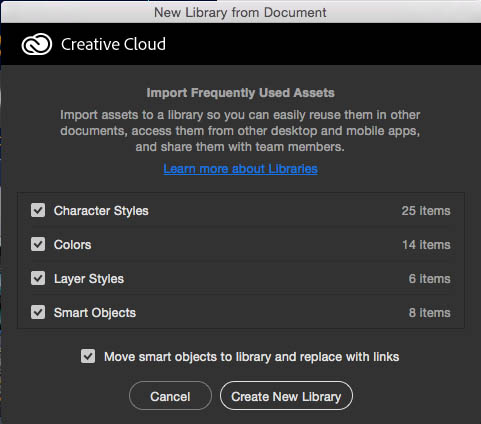Click the 6 items count
This screenshot has width=481, height=424.
point(430,279)
